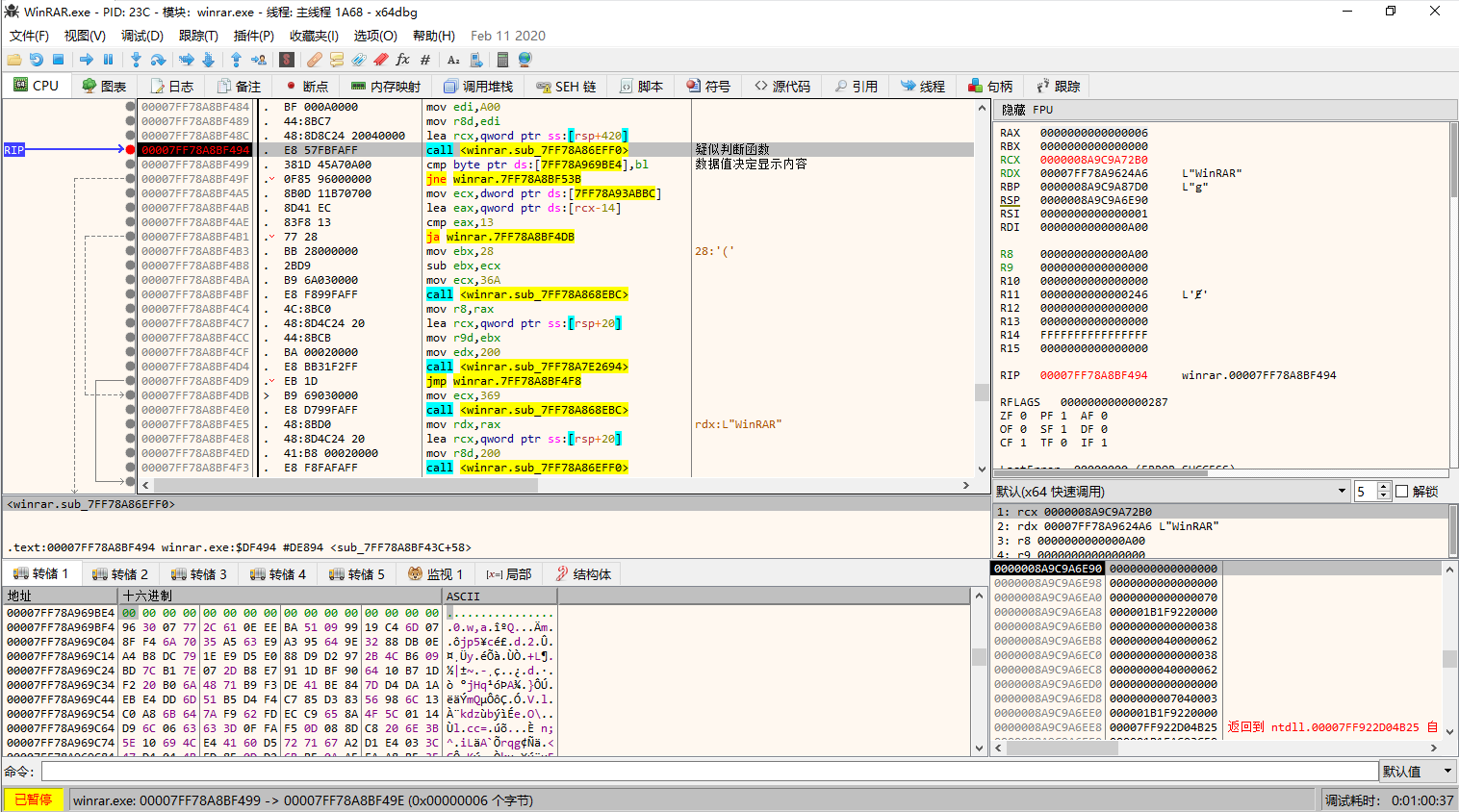Switch to the 断点 tab
The width and height of the screenshot is (1459, 812).
306,86
